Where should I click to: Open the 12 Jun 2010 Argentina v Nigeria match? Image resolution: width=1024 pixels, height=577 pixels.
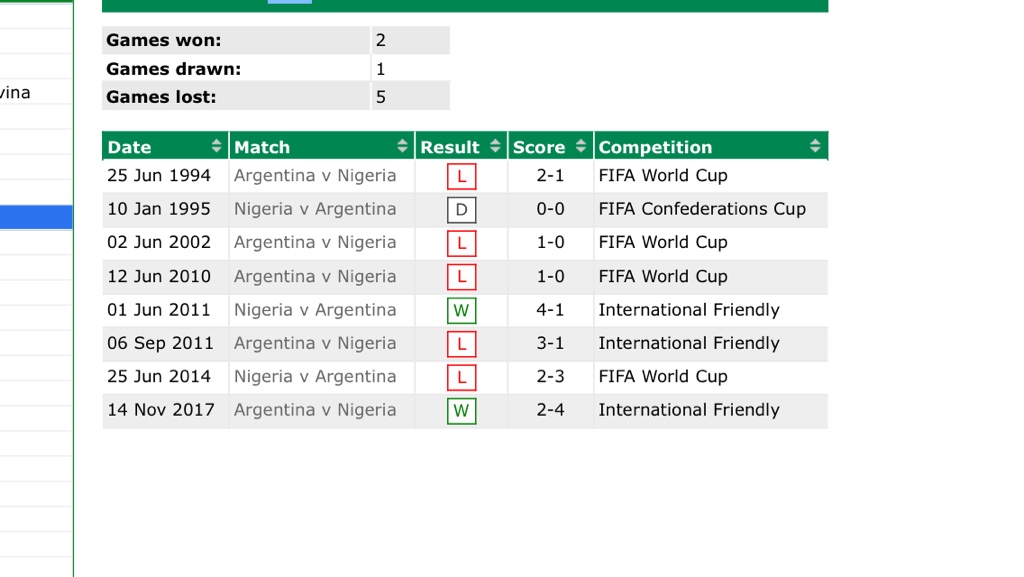[315, 276]
